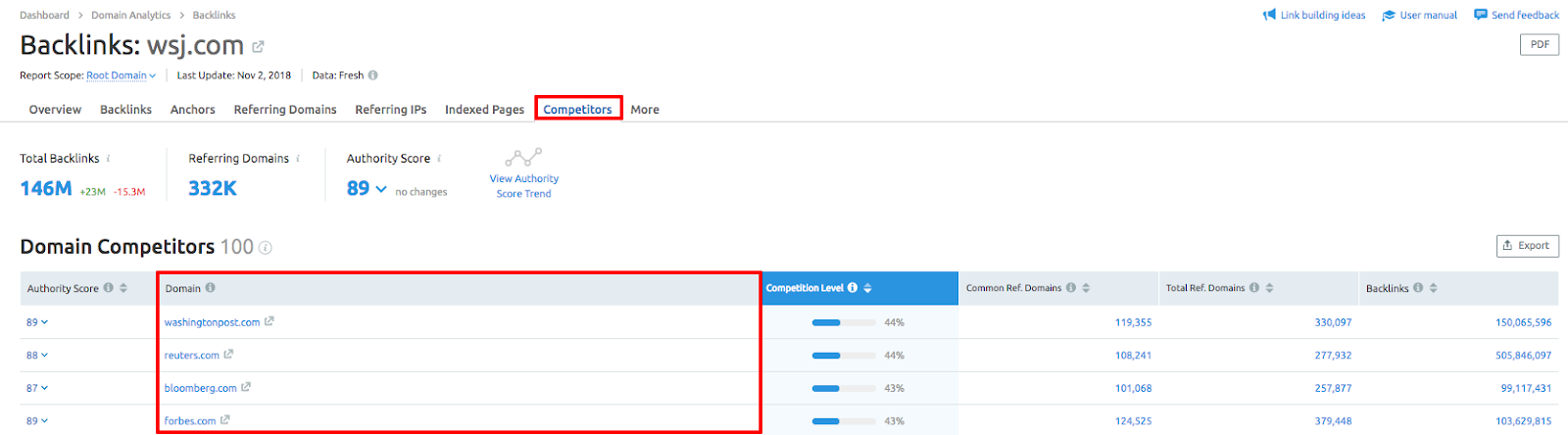Expand the Authority Score 89 chevron
Screen dimensions: 1568x435
(x=381, y=189)
